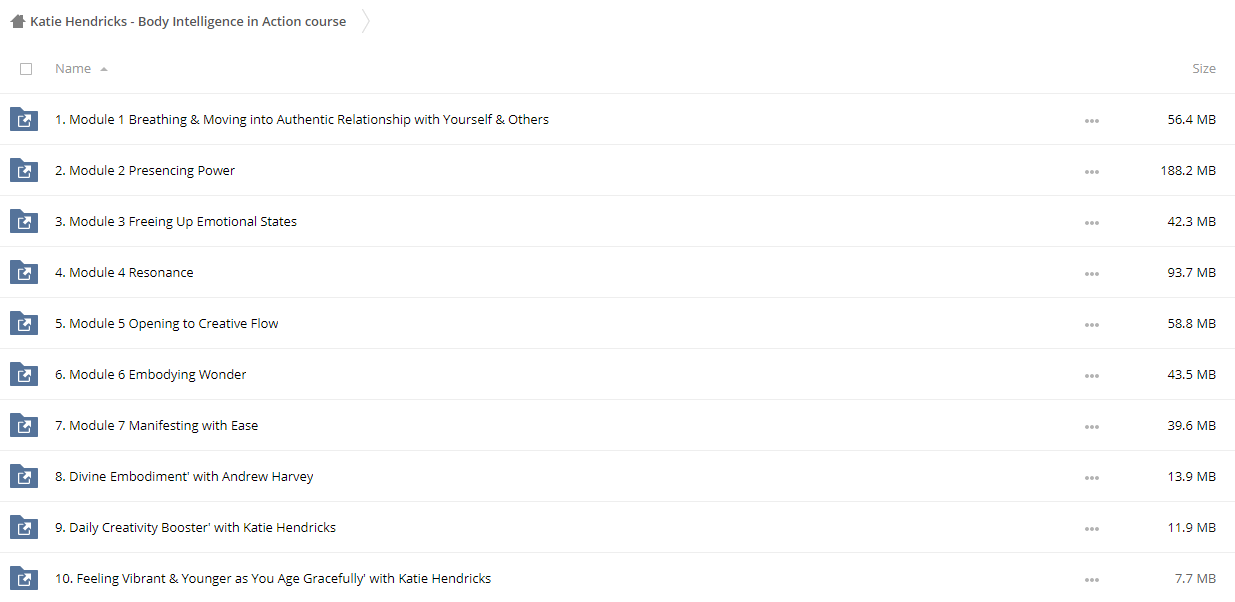
Task: Open options menu for Module 1 row
Action: tap(1091, 121)
